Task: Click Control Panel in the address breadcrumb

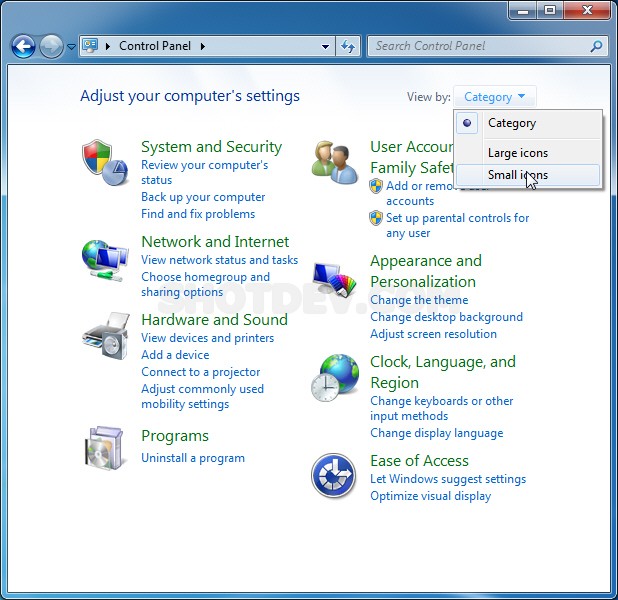Action: [154, 46]
